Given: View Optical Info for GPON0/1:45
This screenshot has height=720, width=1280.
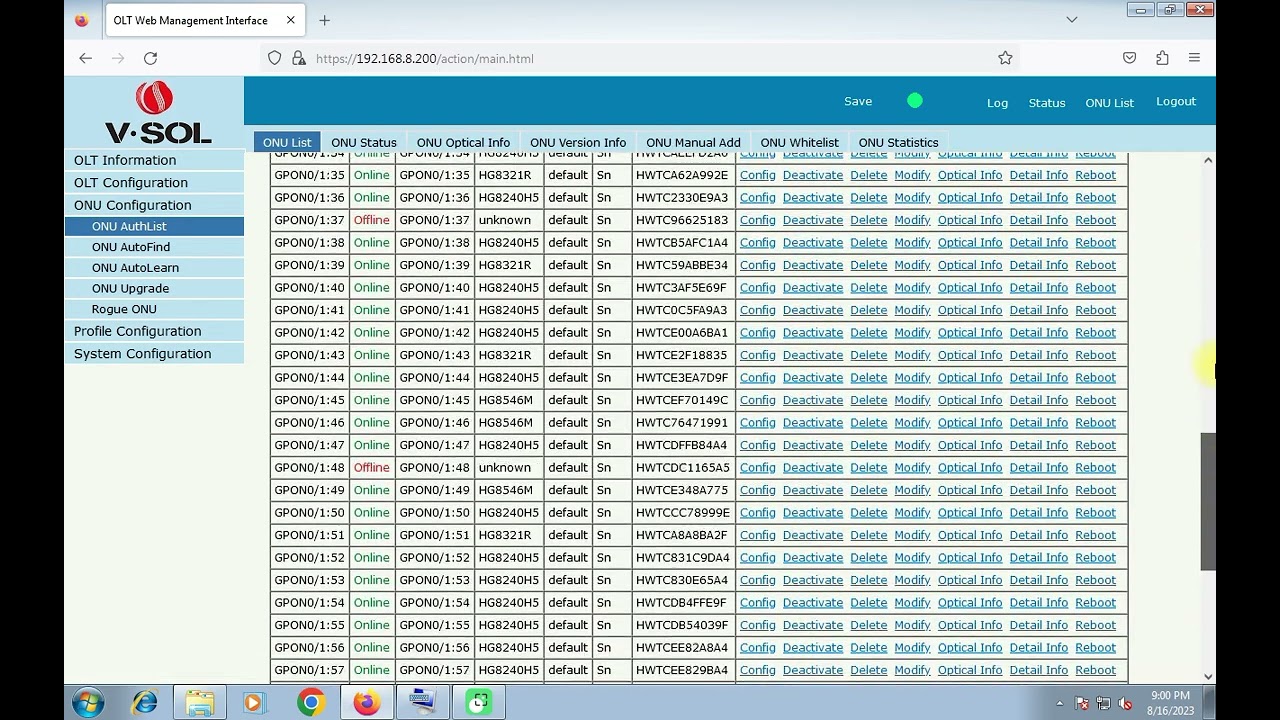Looking at the screenshot, I should (x=969, y=400).
